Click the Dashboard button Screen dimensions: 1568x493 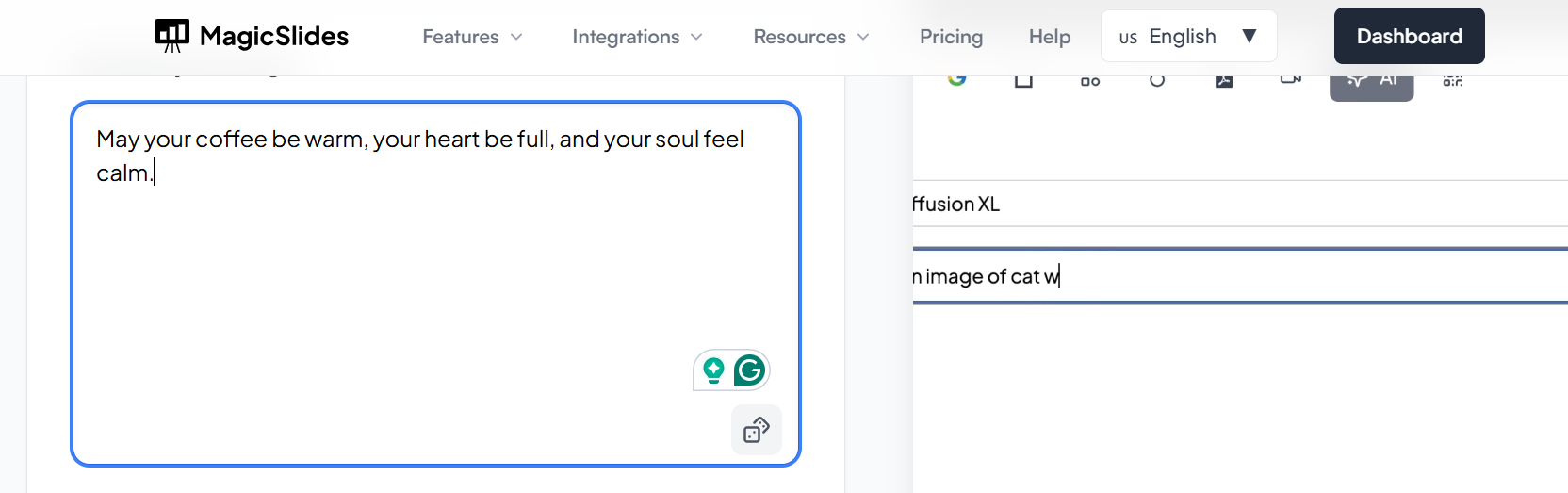(1409, 37)
